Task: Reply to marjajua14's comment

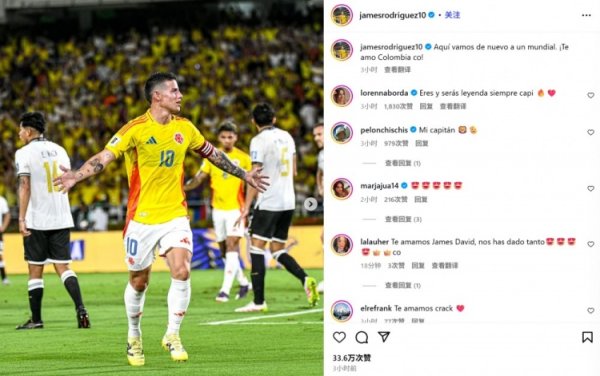Action: coord(421,199)
